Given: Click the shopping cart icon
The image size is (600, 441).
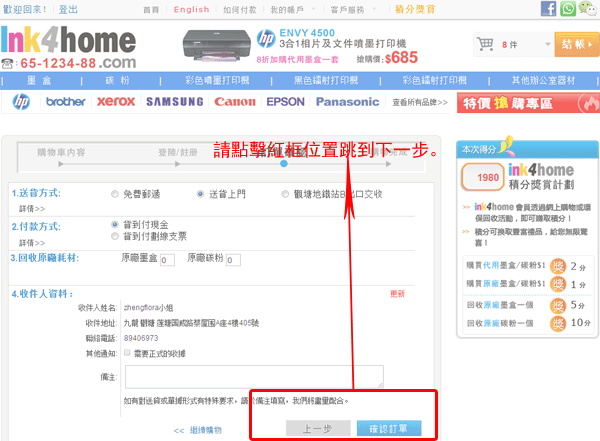Looking at the screenshot, I should pyautogui.click(x=485, y=44).
